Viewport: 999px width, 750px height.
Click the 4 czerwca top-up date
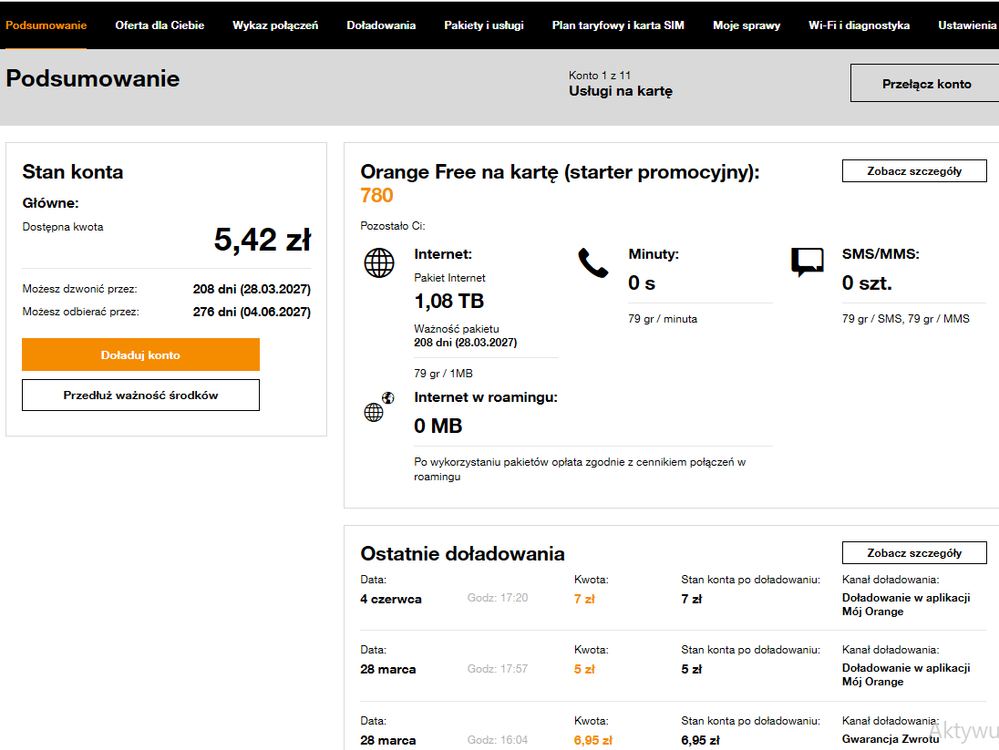391,599
